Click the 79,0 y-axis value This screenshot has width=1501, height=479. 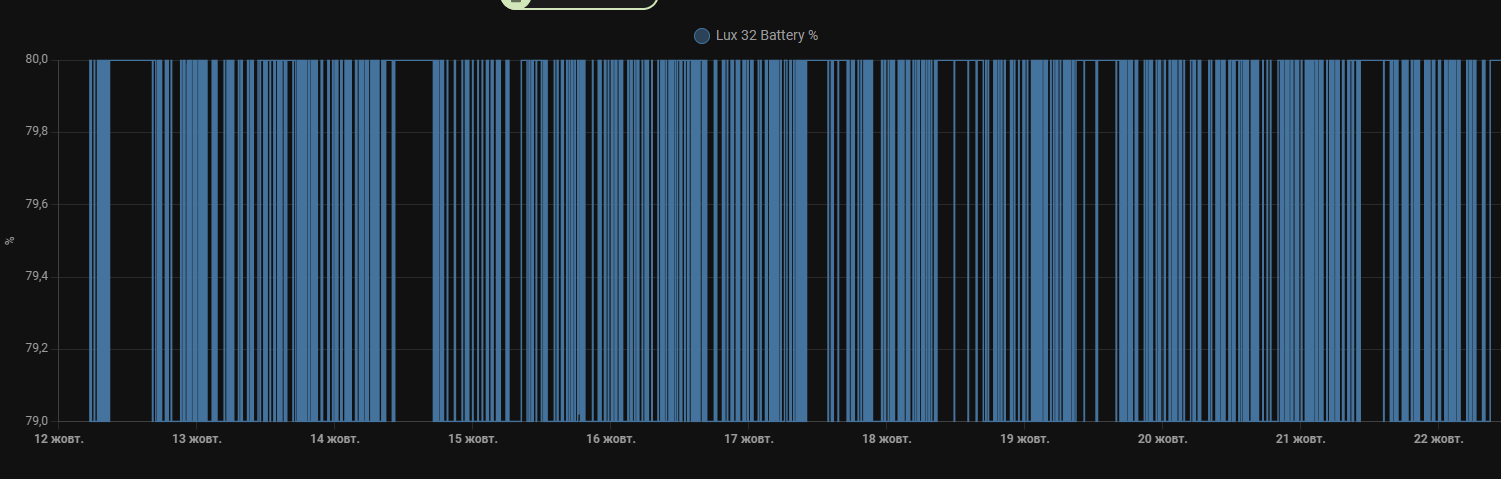pos(36,421)
